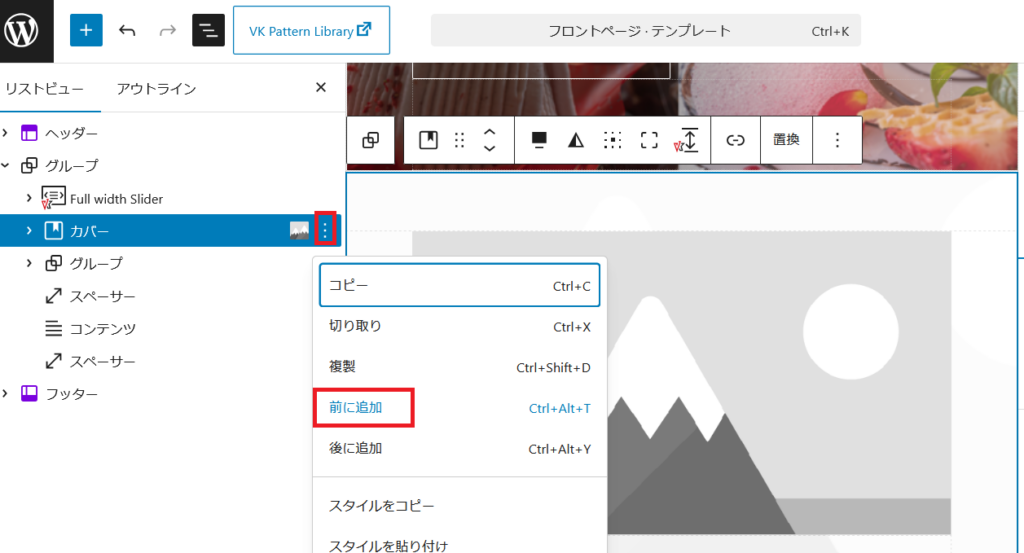Toggle full height icon in block toolbar
1024x553 pixels.
pyautogui.click(x=649, y=140)
